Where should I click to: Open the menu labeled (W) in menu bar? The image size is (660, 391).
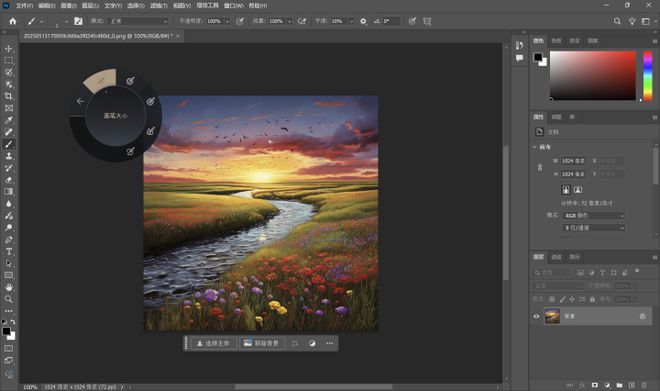(234, 5)
